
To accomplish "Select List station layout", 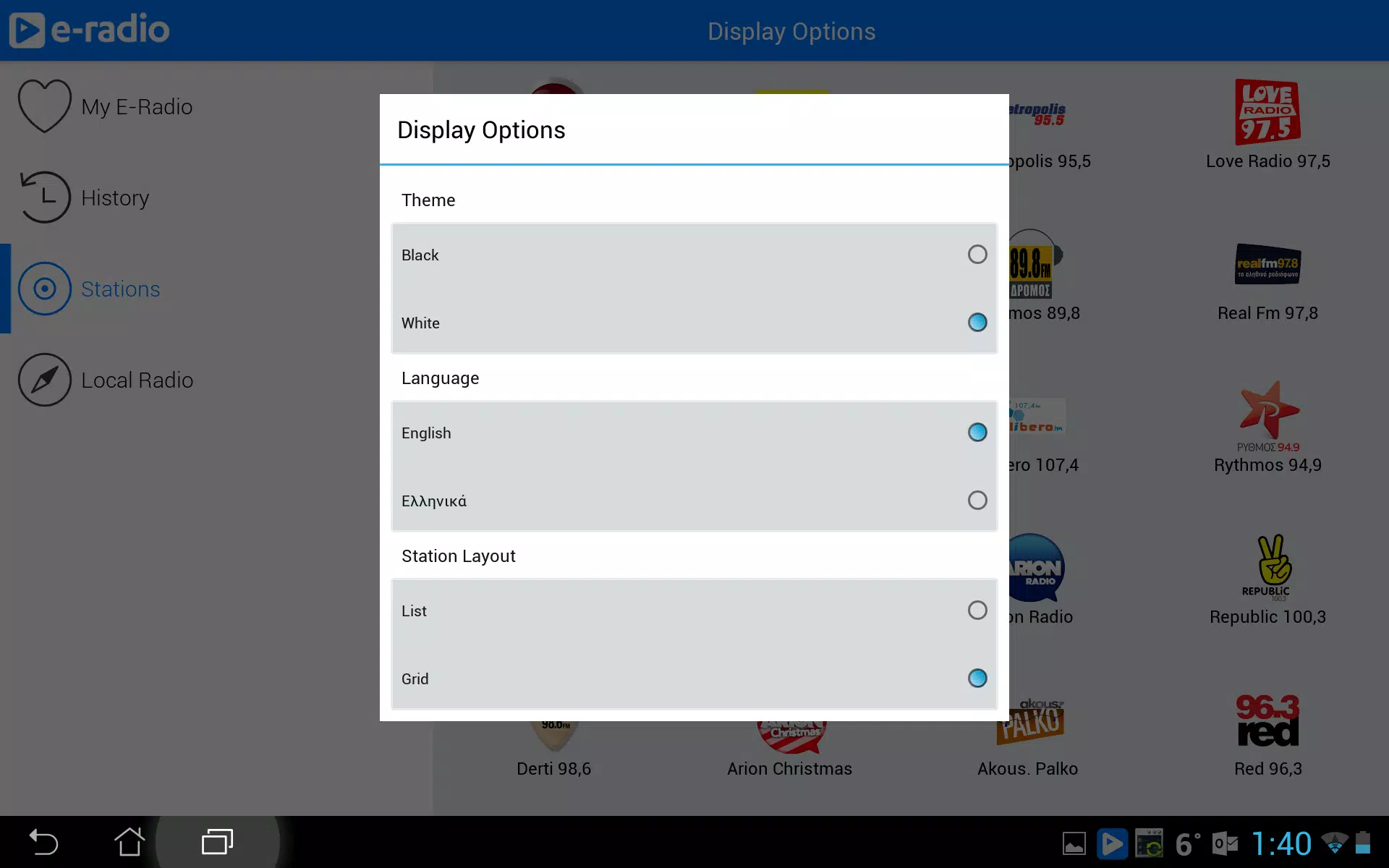I will (x=977, y=610).
